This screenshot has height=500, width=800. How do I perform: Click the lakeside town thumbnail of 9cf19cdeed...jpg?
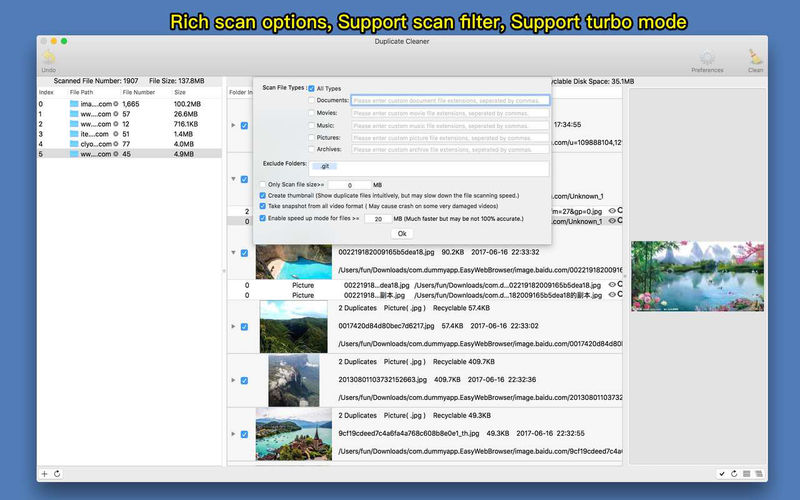(293, 434)
